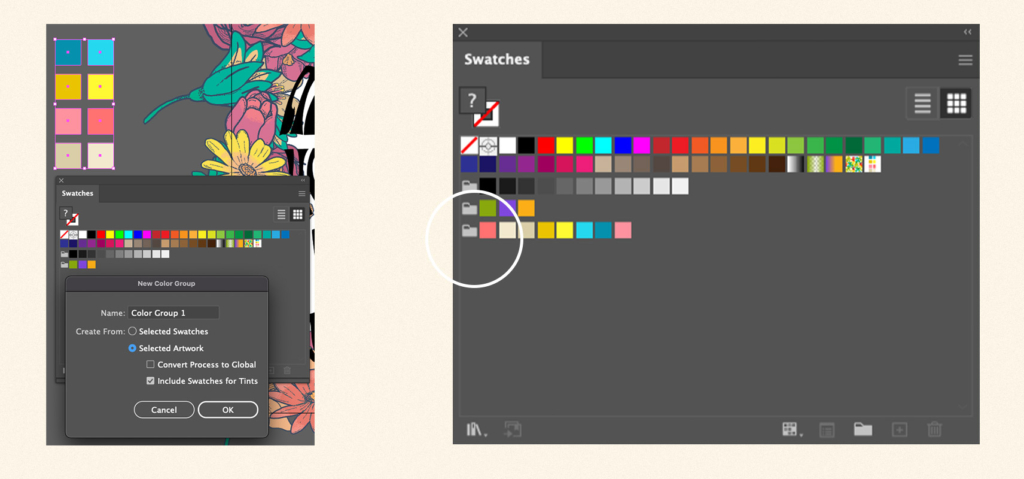Screen dimensions: 1024x479
Task: Select the Selected Artwork radio button
Action: point(133,348)
